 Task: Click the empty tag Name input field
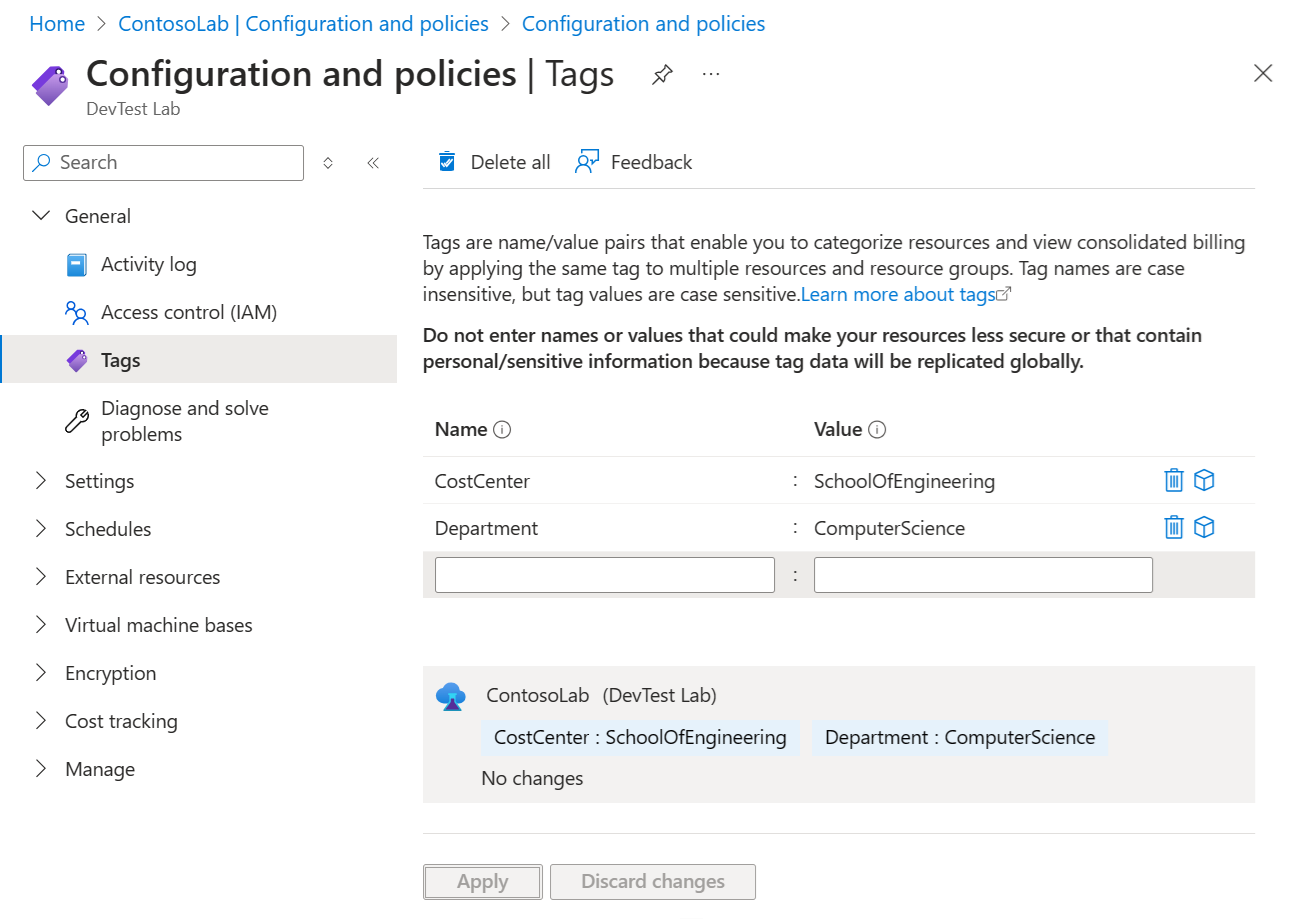604,574
